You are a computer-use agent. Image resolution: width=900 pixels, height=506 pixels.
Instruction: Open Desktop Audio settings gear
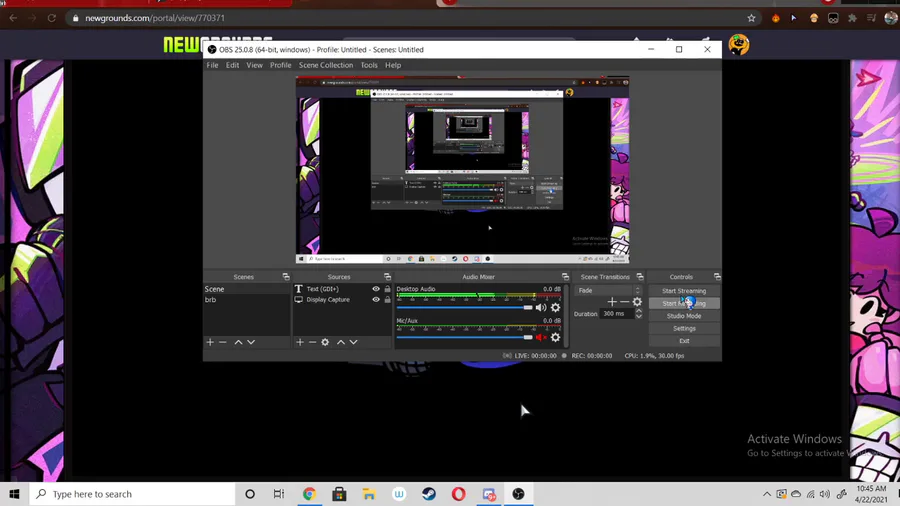555,308
